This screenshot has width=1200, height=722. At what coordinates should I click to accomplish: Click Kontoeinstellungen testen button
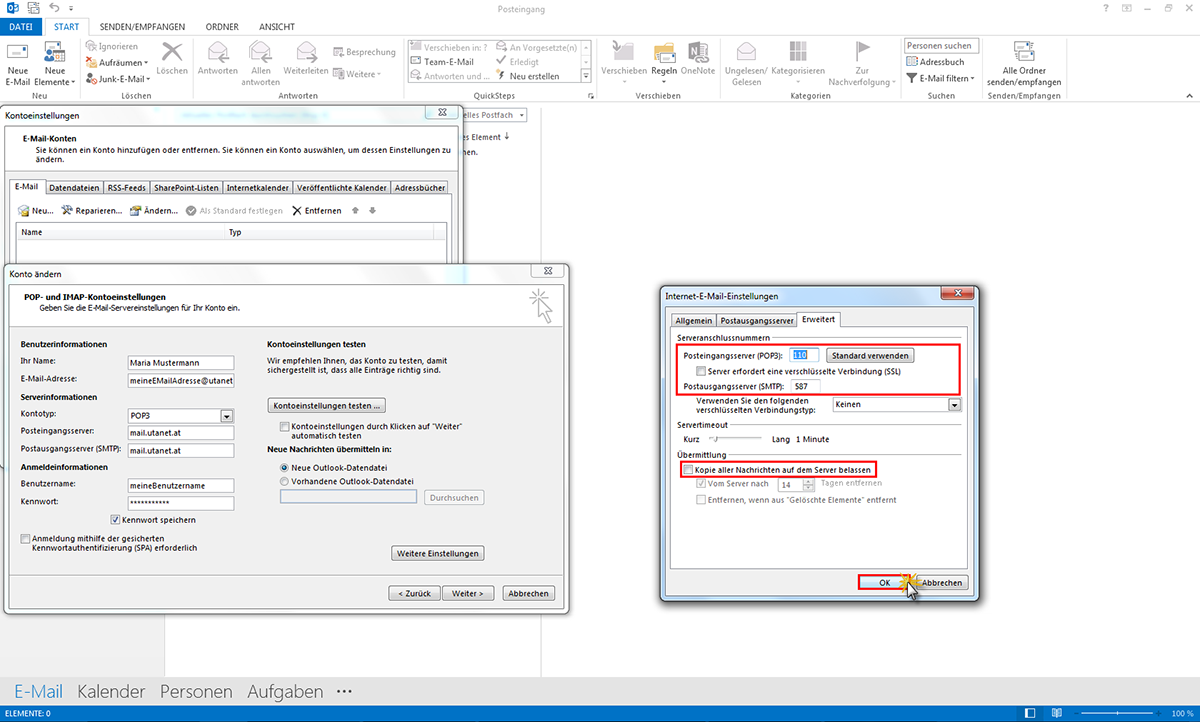(x=327, y=406)
